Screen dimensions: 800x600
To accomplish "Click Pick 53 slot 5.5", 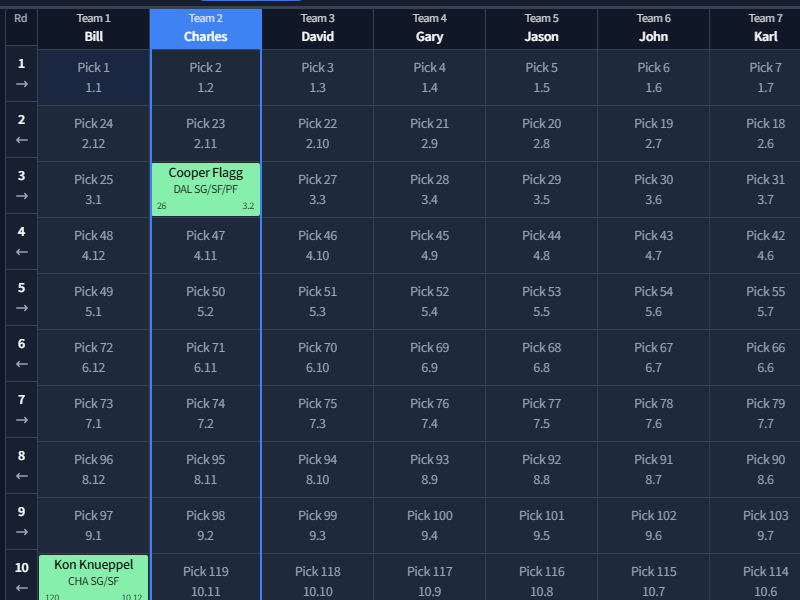I will pos(541,302).
